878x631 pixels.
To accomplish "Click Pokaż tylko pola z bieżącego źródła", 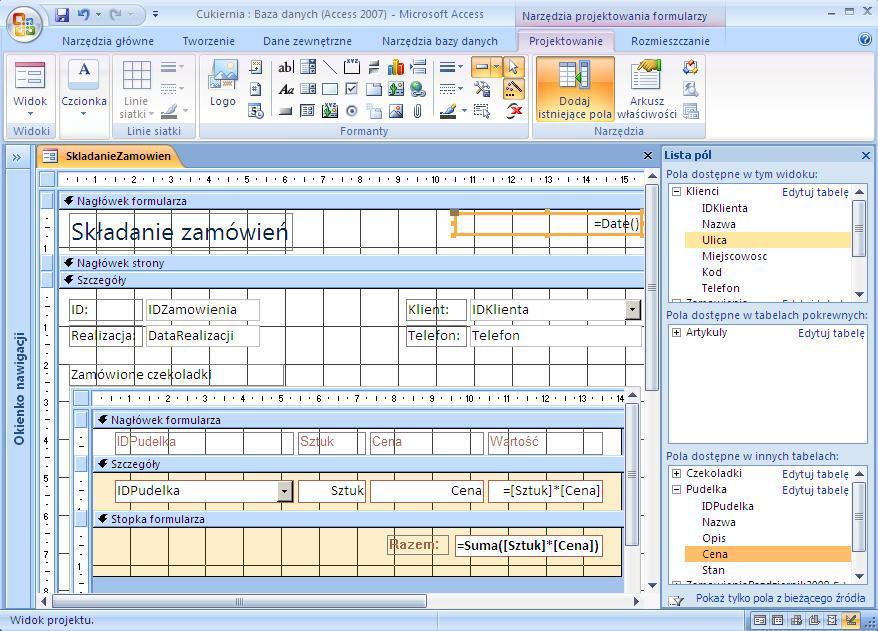I will tap(780, 598).
